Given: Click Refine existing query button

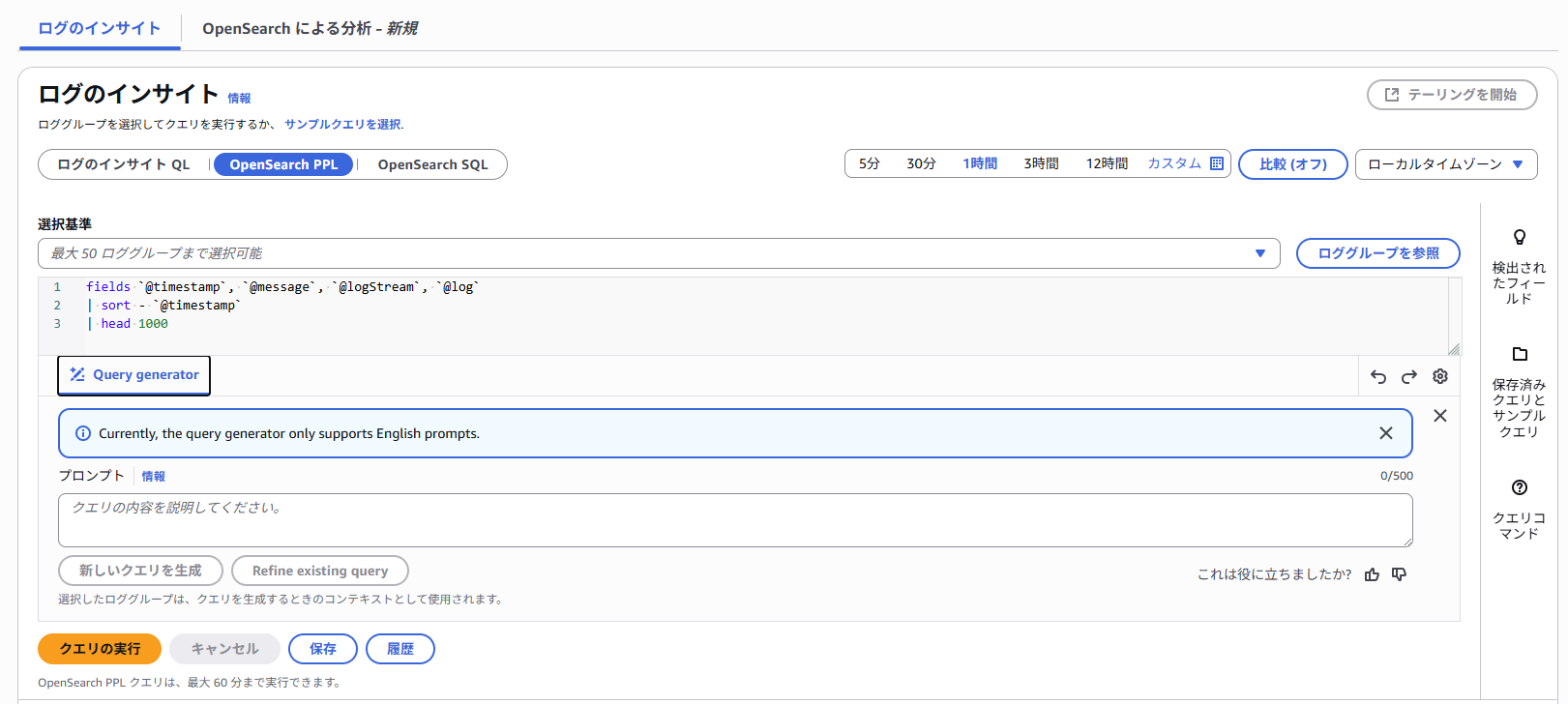Looking at the screenshot, I should pyautogui.click(x=320, y=571).
